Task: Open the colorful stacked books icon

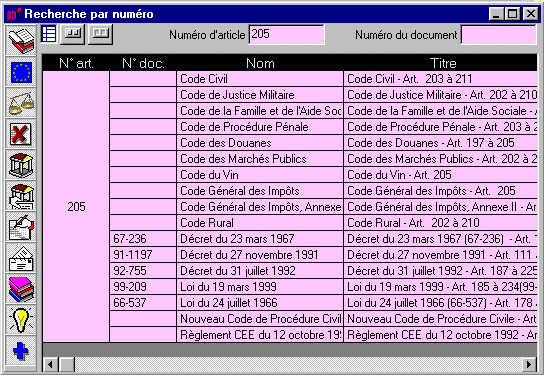Action: [x=21, y=289]
